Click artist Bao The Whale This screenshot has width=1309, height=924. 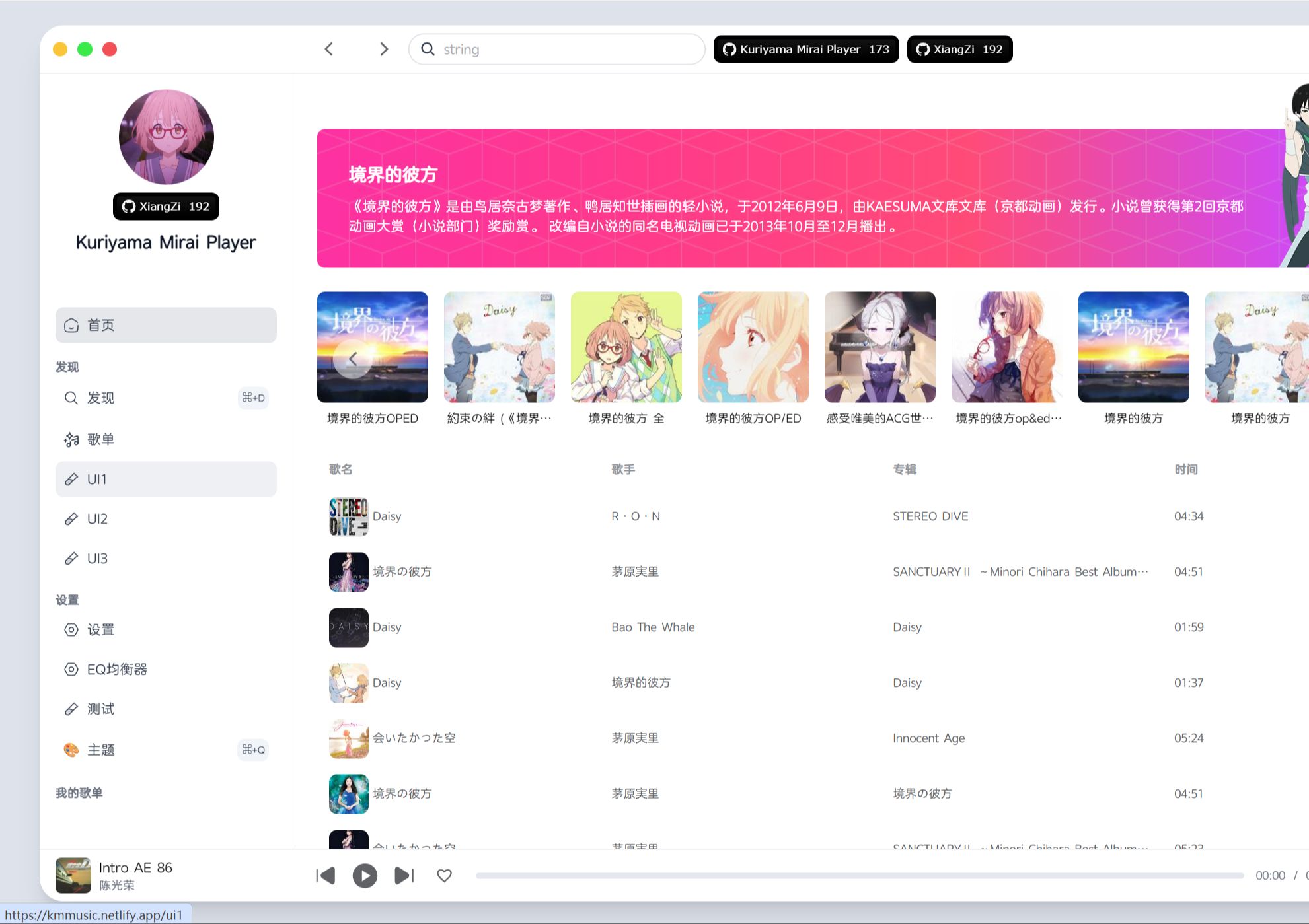pos(653,627)
